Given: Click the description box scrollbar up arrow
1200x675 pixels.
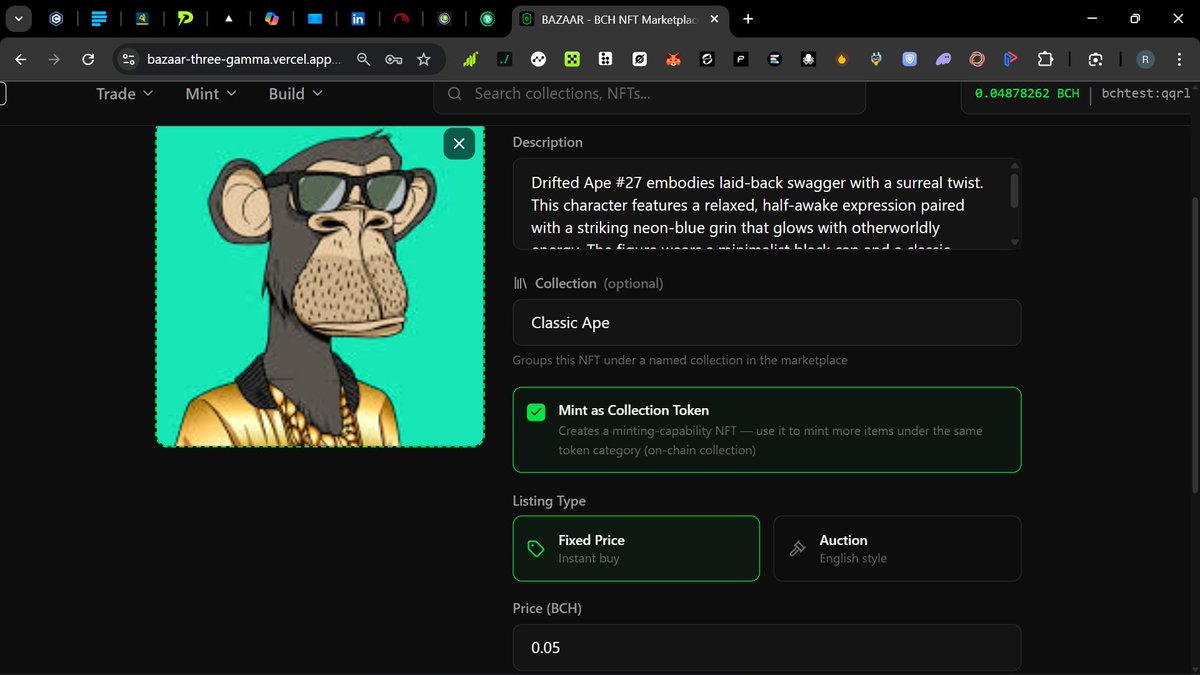Looking at the screenshot, I should [1015, 167].
